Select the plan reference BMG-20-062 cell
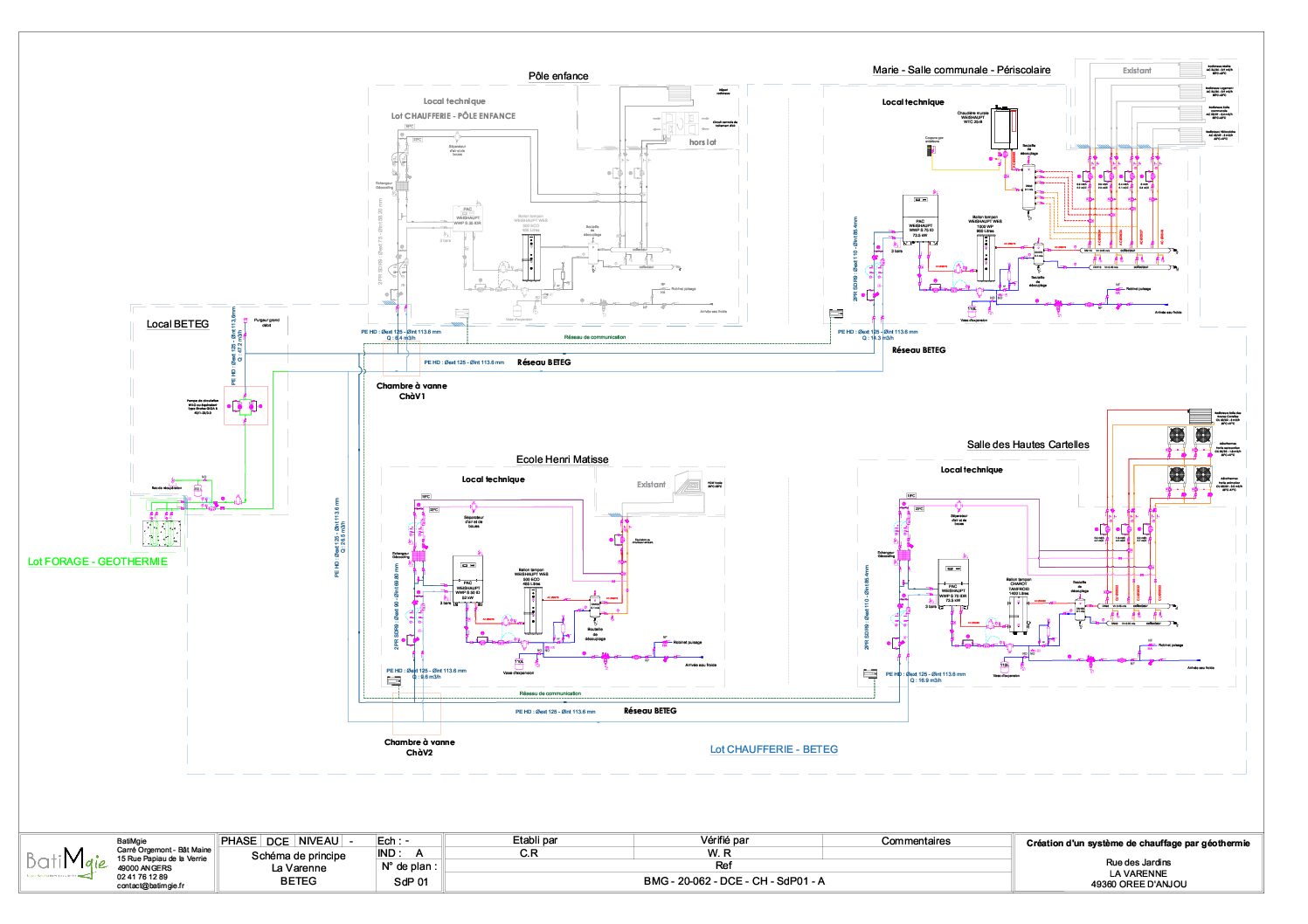Image resolution: width=1308 pixels, height=924 pixels. (x=734, y=881)
